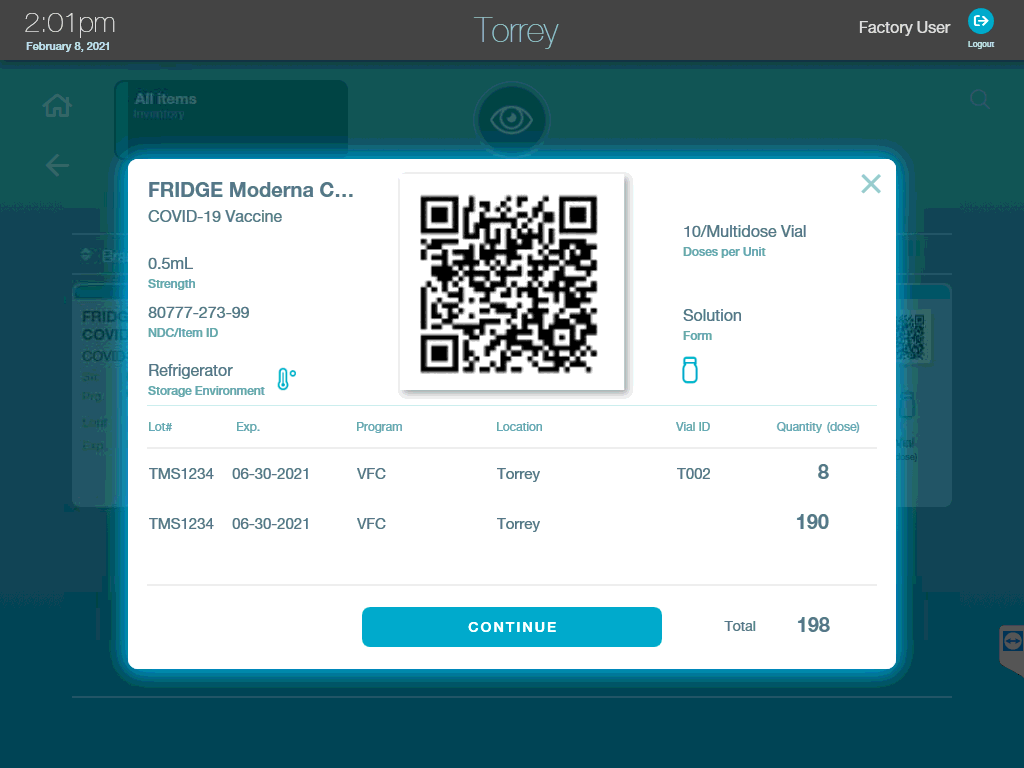Click the Quantity (dose) column header
Viewport: 1024px width, 768px height.
(x=818, y=426)
